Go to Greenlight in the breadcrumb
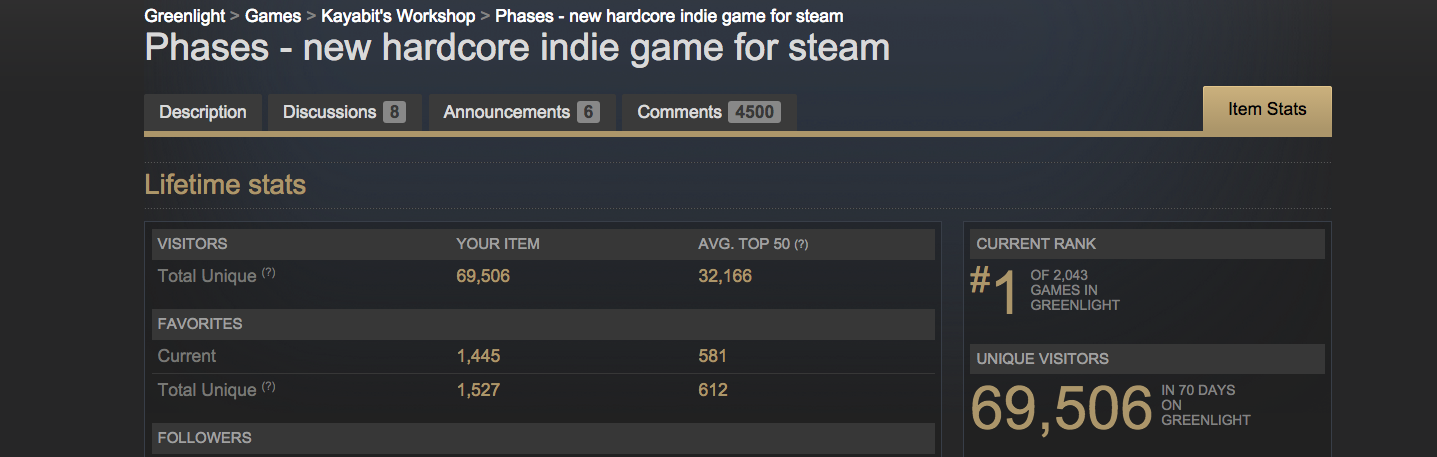The height and width of the screenshot is (457, 1437). pos(185,16)
